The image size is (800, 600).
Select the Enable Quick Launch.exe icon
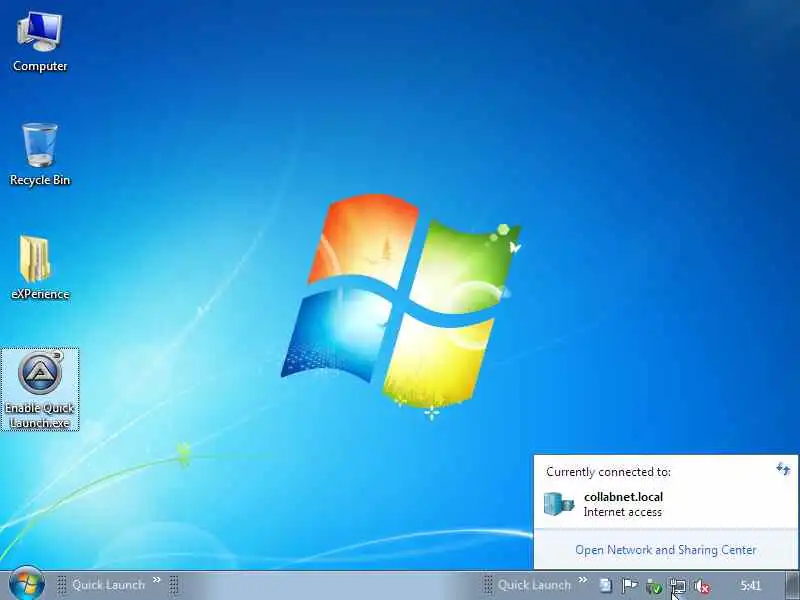40,390
